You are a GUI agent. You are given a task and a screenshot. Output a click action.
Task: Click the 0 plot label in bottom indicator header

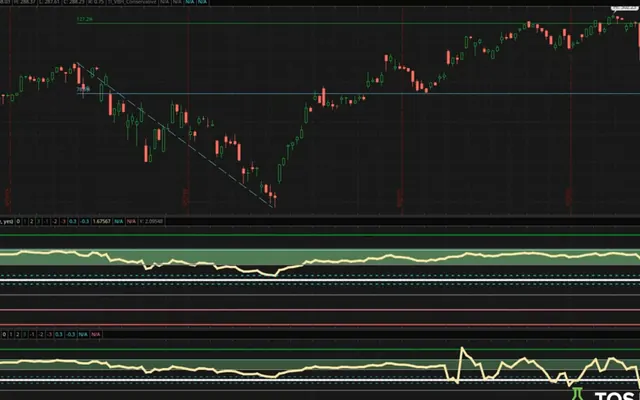pos(4,334)
